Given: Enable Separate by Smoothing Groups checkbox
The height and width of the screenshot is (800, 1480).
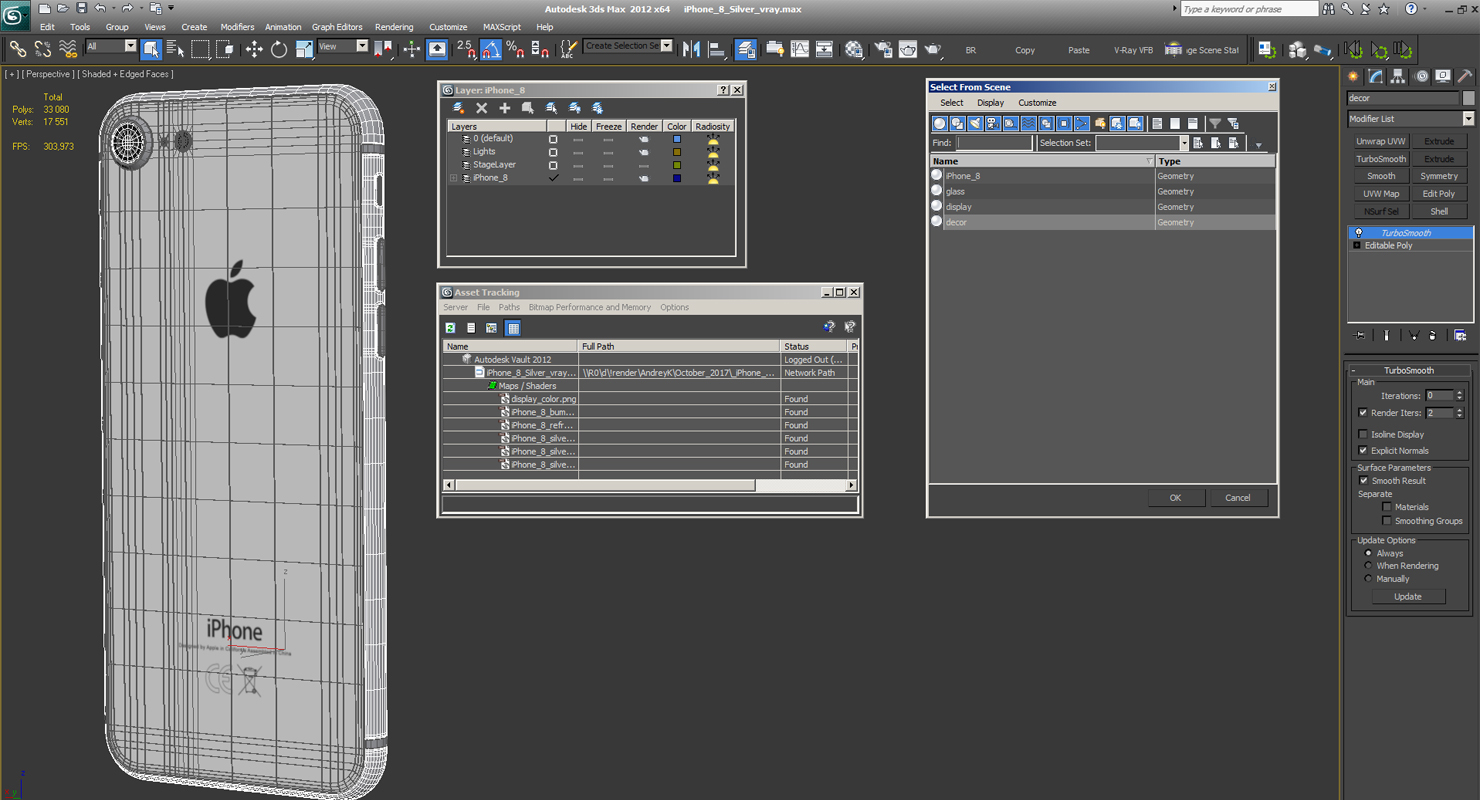Looking at the screenshot, I should tap(1387, 521).
